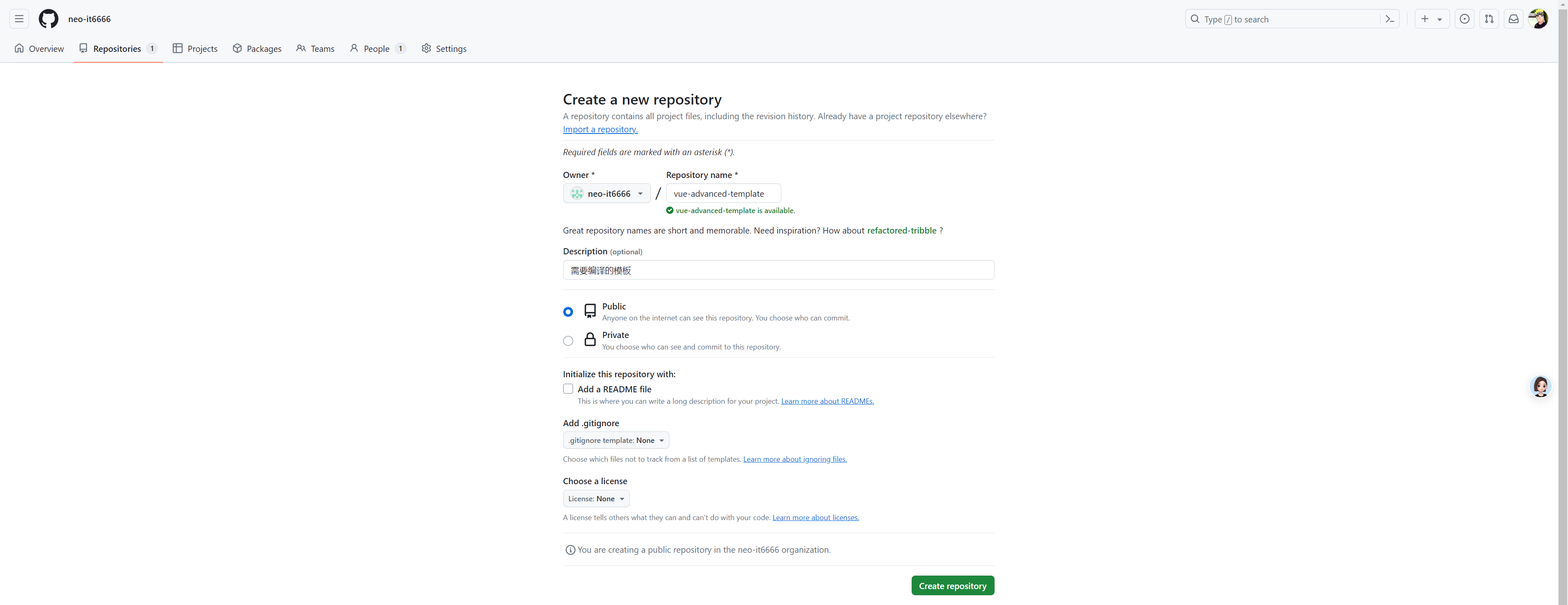Click the Repository name input field
Image resolution: width=1568 pixels, height=605 pixels.
tap(723, 194)
